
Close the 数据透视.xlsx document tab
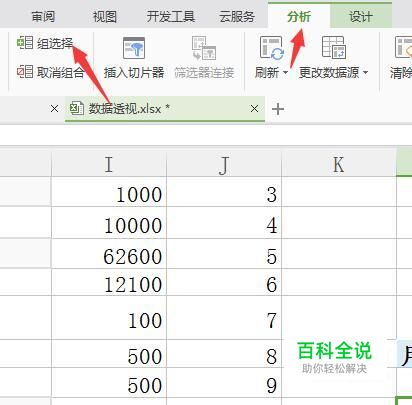click(254, 108)
